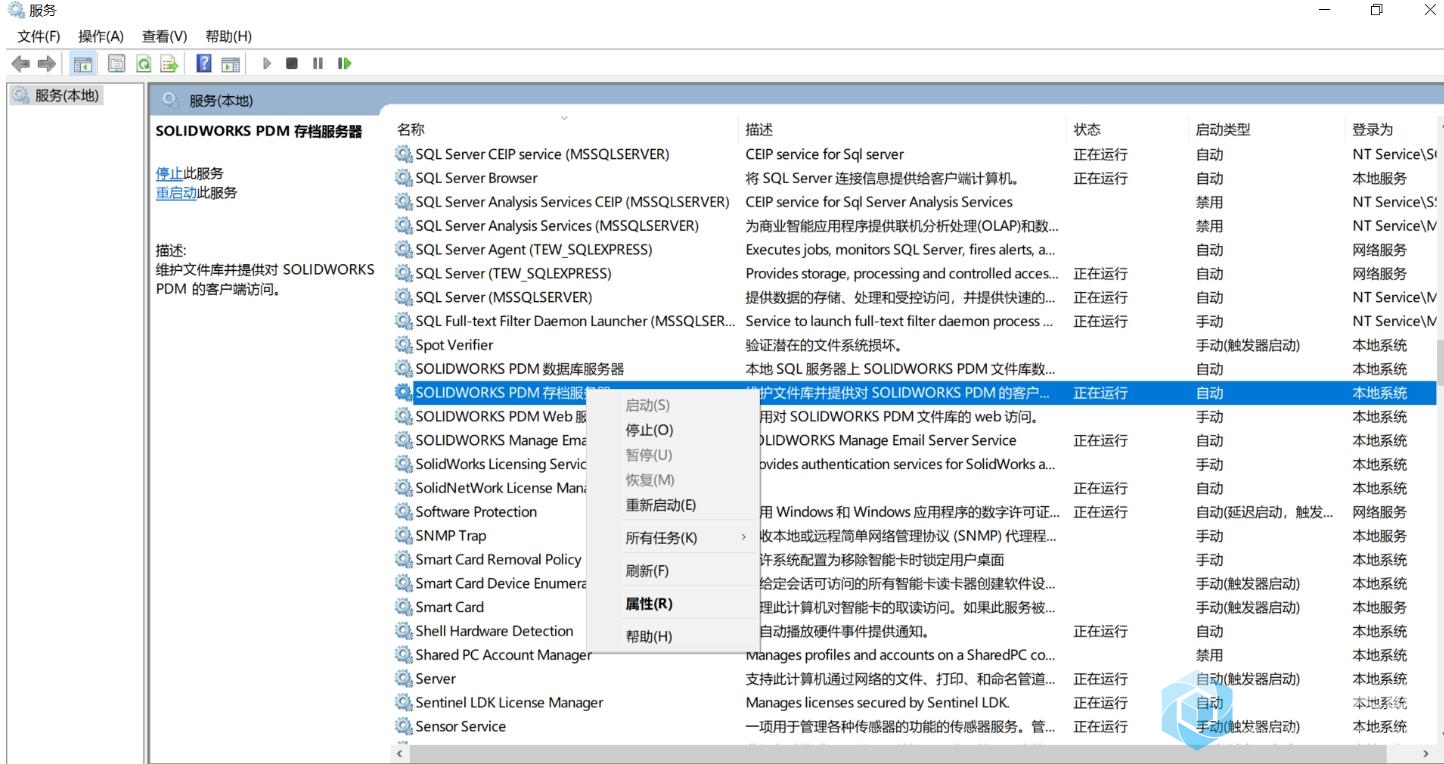Select the SOLIDWORKS Manage Email service row
Screen dimensions: 1444x764
coord(915,440)
